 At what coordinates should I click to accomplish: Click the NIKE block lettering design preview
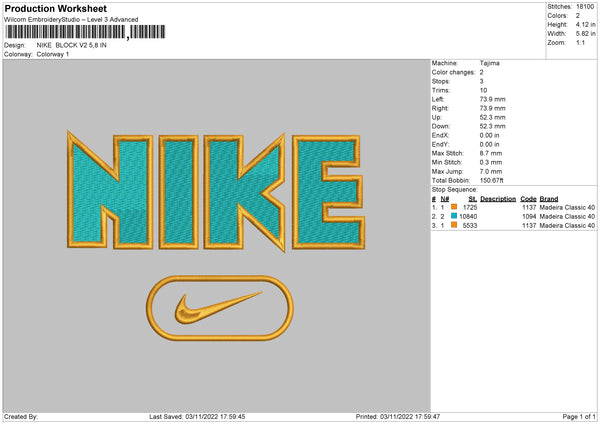click(215, 191)
